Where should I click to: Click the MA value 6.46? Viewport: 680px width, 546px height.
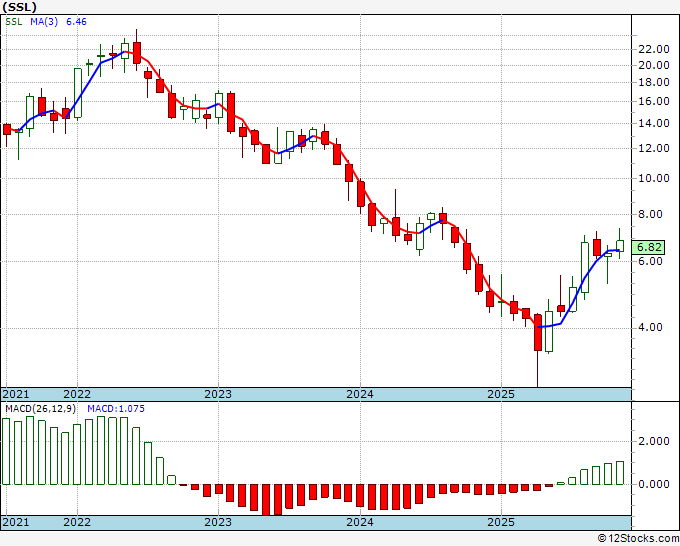(x=76, y=21)
